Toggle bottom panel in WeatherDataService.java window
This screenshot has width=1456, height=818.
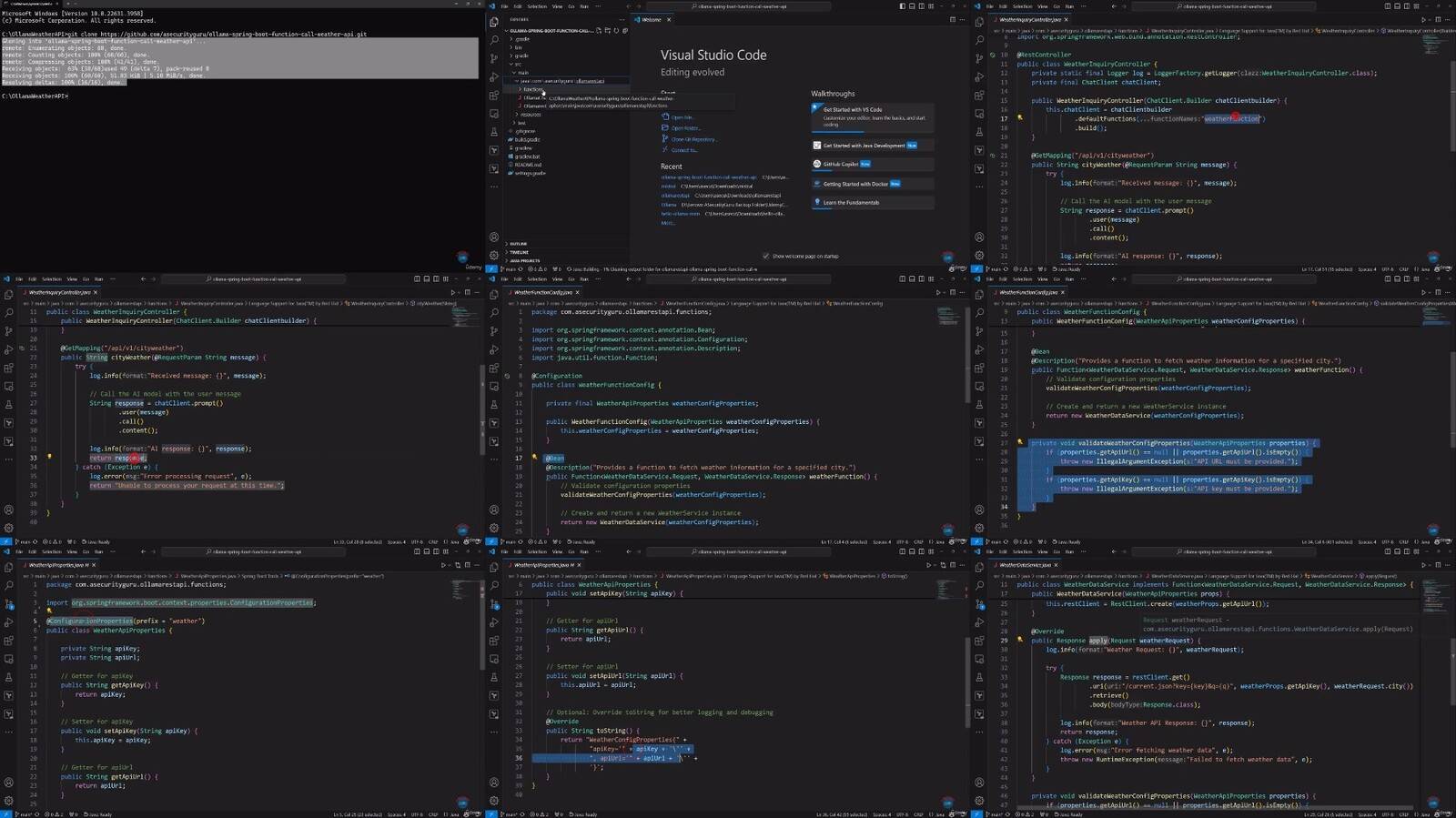[x=1397, y=551]
